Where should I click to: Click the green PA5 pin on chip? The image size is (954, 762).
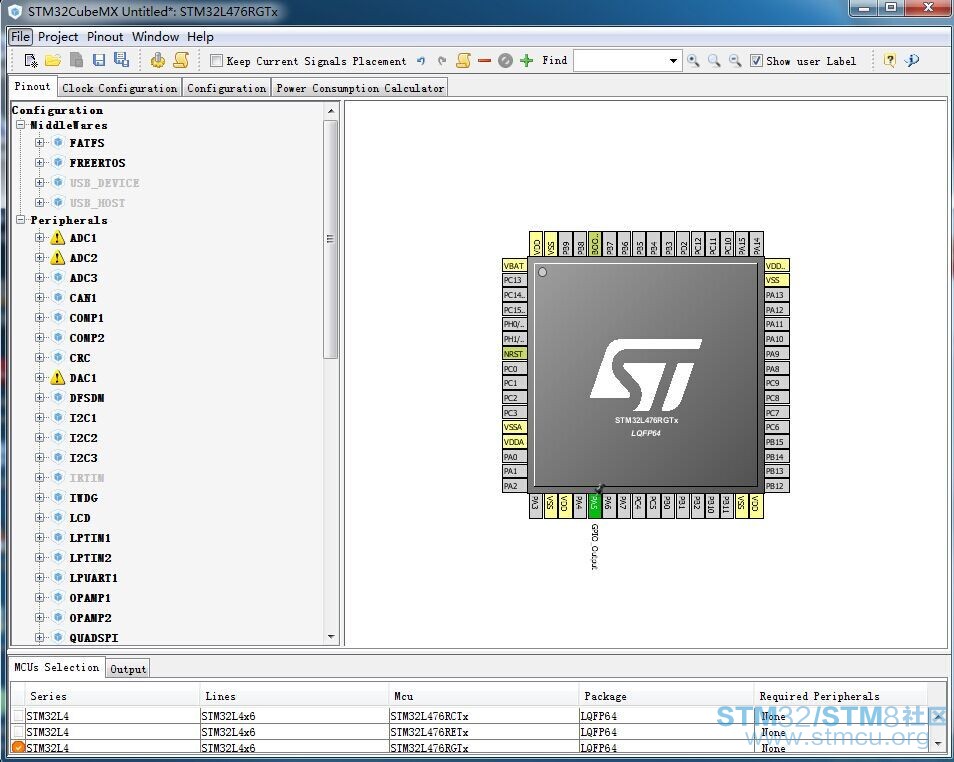coord(594,505)
